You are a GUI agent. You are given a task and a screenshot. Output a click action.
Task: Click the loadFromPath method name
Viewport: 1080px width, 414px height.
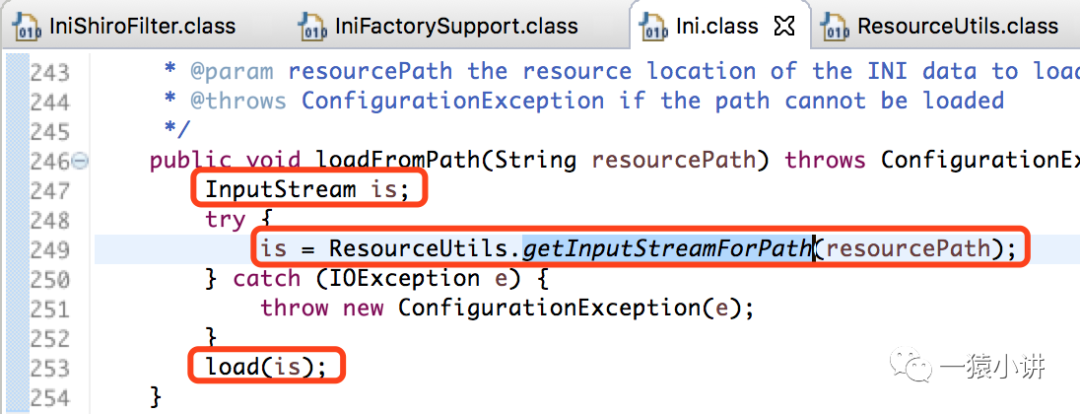[398, 160]
